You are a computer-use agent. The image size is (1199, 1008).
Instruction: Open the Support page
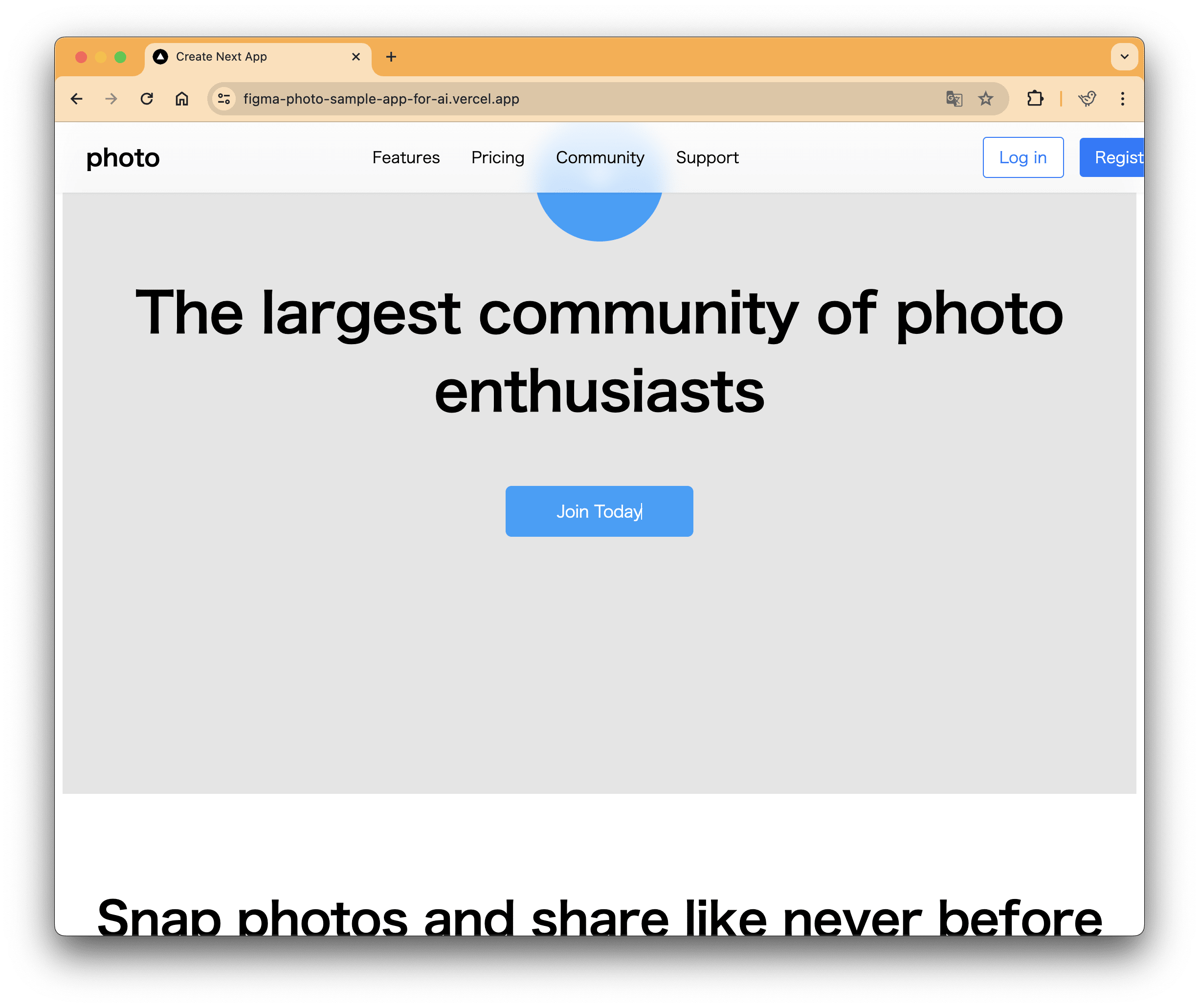(x=708, y=157)
